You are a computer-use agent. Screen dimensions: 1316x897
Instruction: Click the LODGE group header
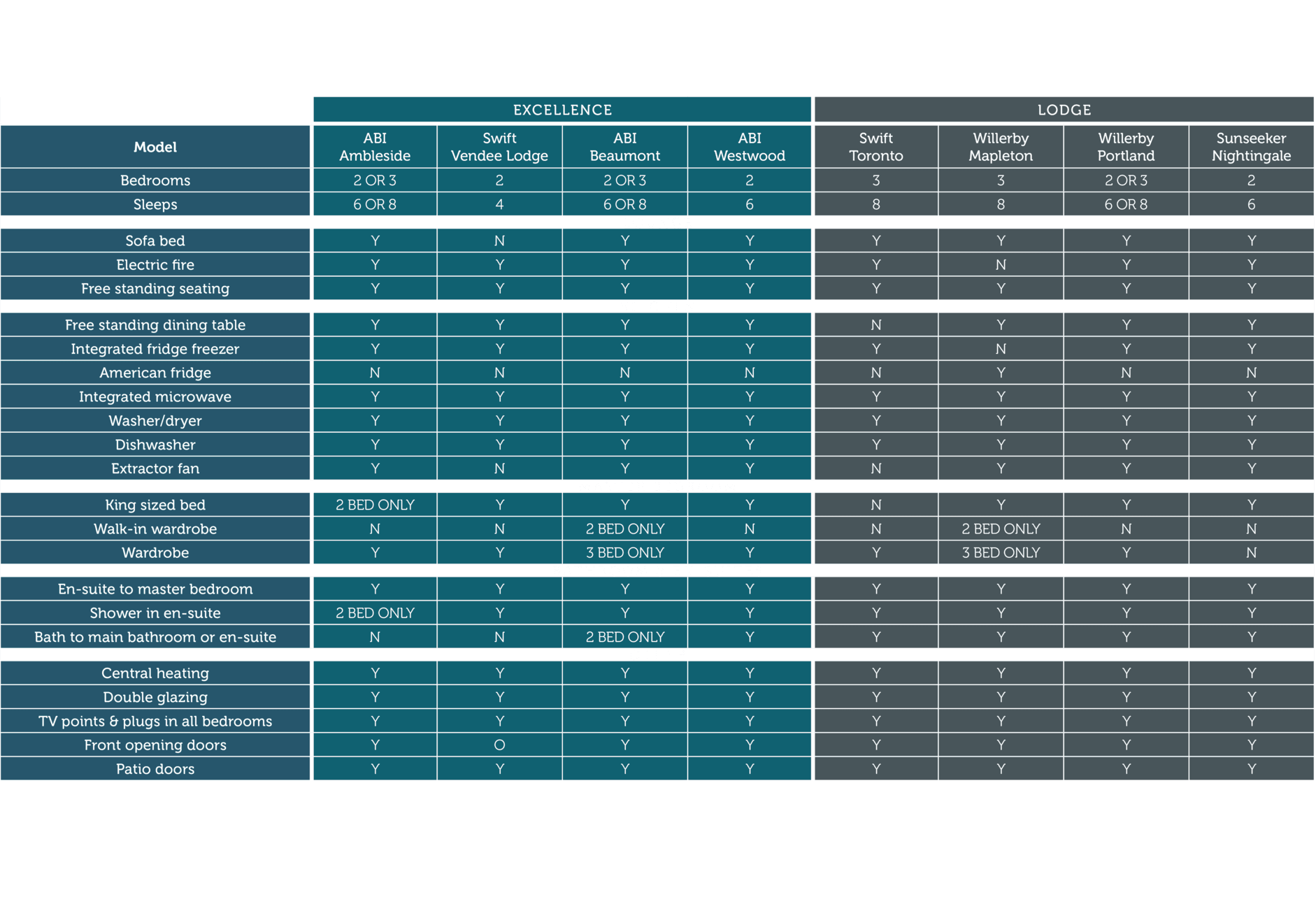click(1064, 110)
